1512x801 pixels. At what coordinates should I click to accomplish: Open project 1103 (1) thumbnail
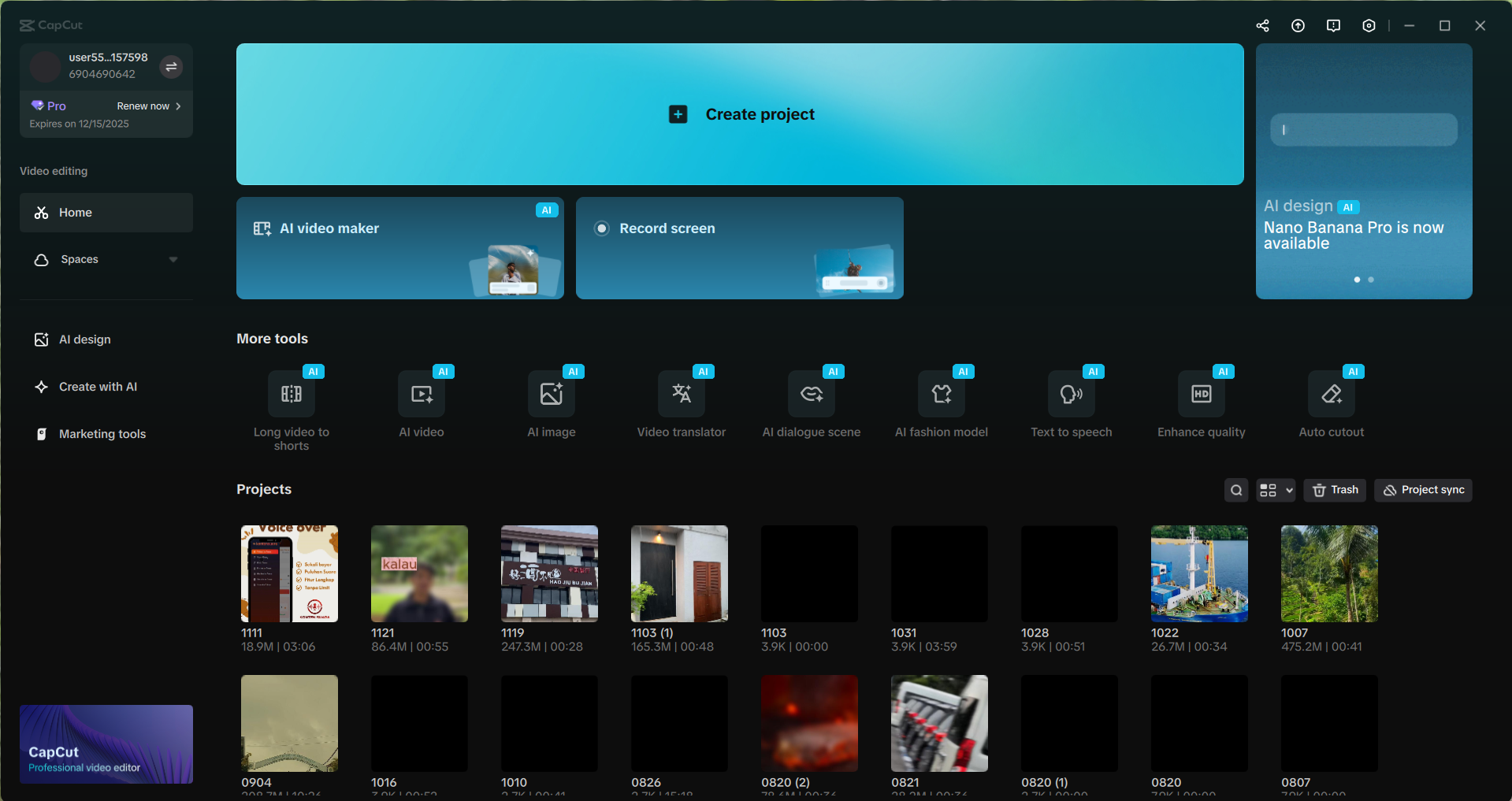coord(679,573)
